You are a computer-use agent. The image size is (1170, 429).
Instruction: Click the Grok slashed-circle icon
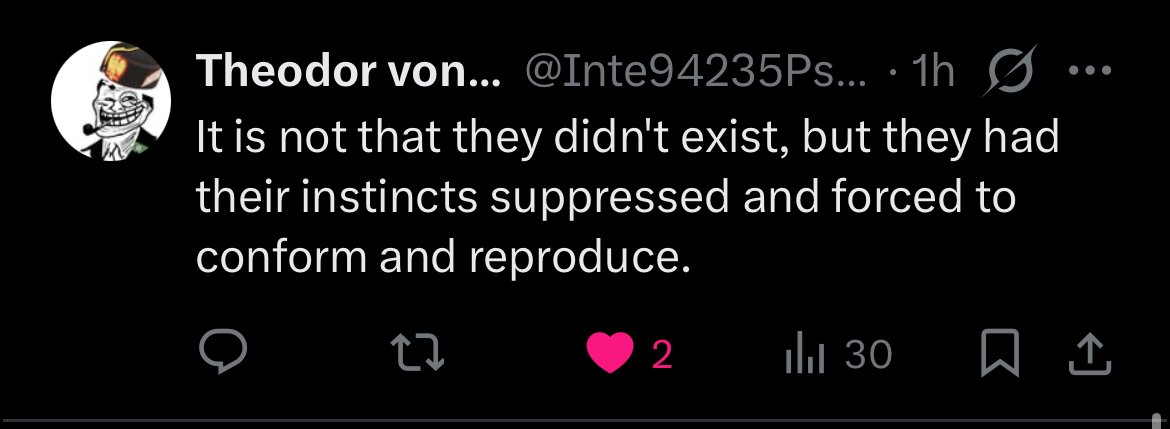tap(1012, 72)
